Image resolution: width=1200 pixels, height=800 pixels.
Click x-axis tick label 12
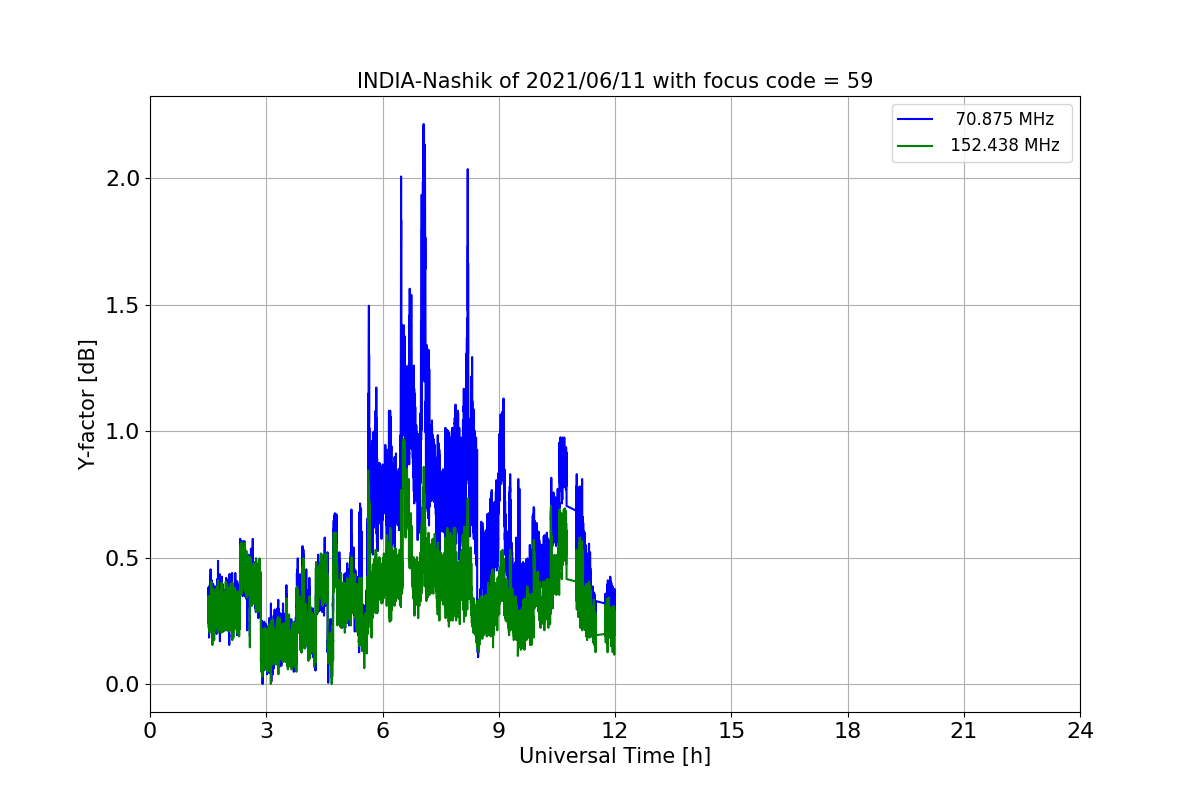pyautogui.click(x=615, y=730)
